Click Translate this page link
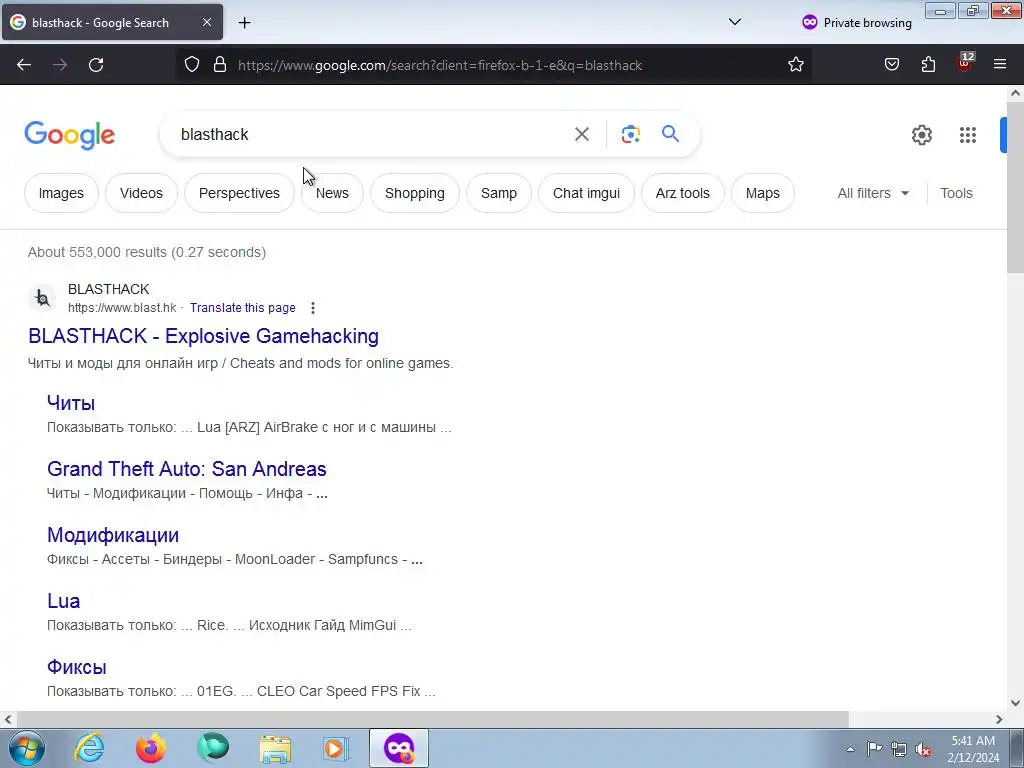1024x768 pixels. point(242,308)
